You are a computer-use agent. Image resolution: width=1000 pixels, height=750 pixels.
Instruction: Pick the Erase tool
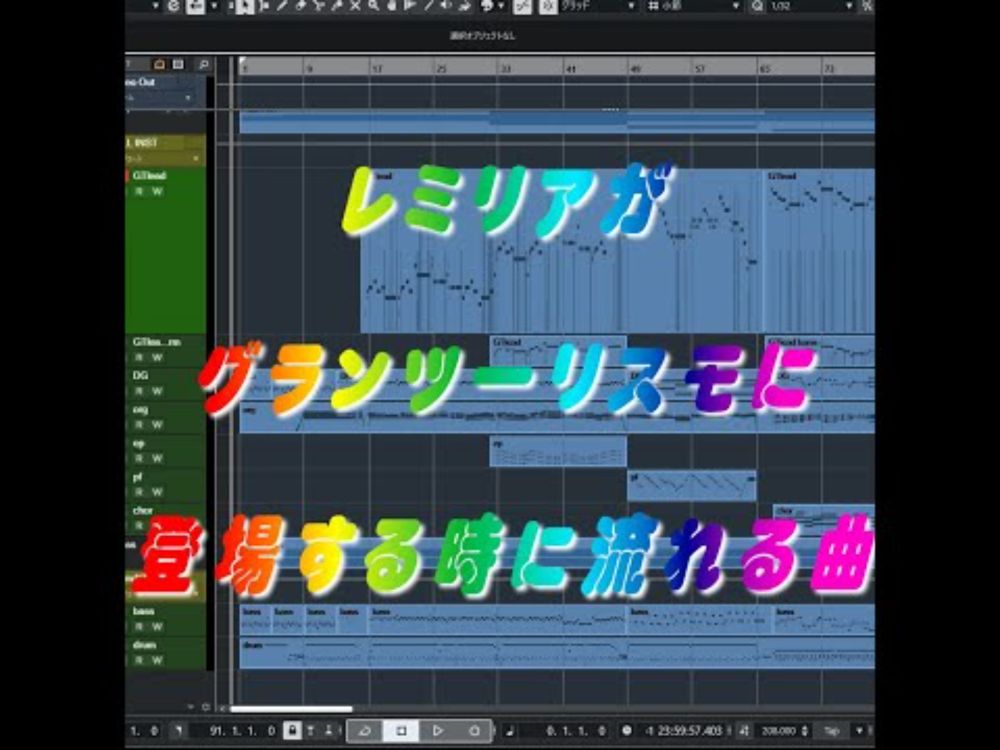click(x=300, y=6)
